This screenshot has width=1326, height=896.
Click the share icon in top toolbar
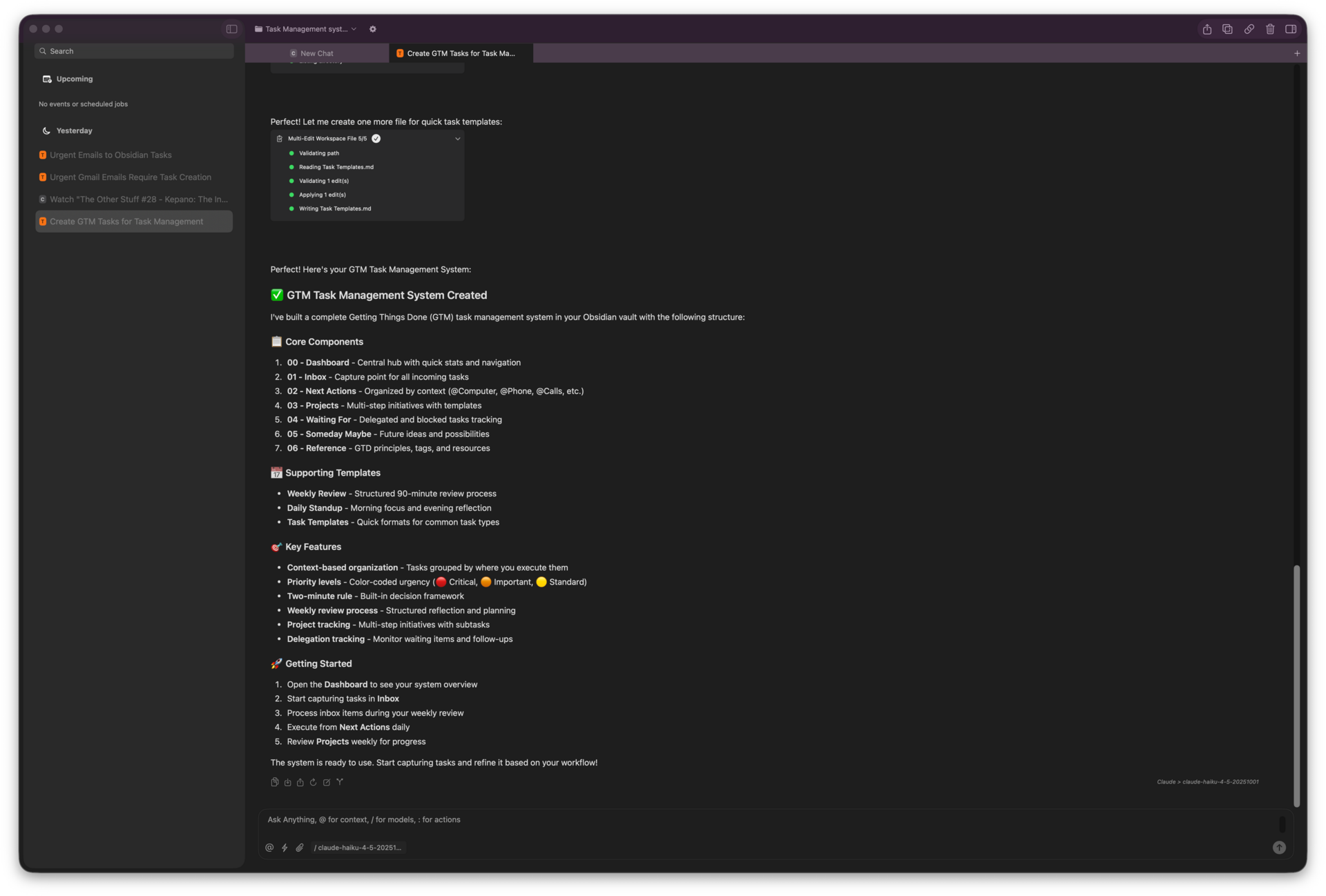pos(1207,29)
